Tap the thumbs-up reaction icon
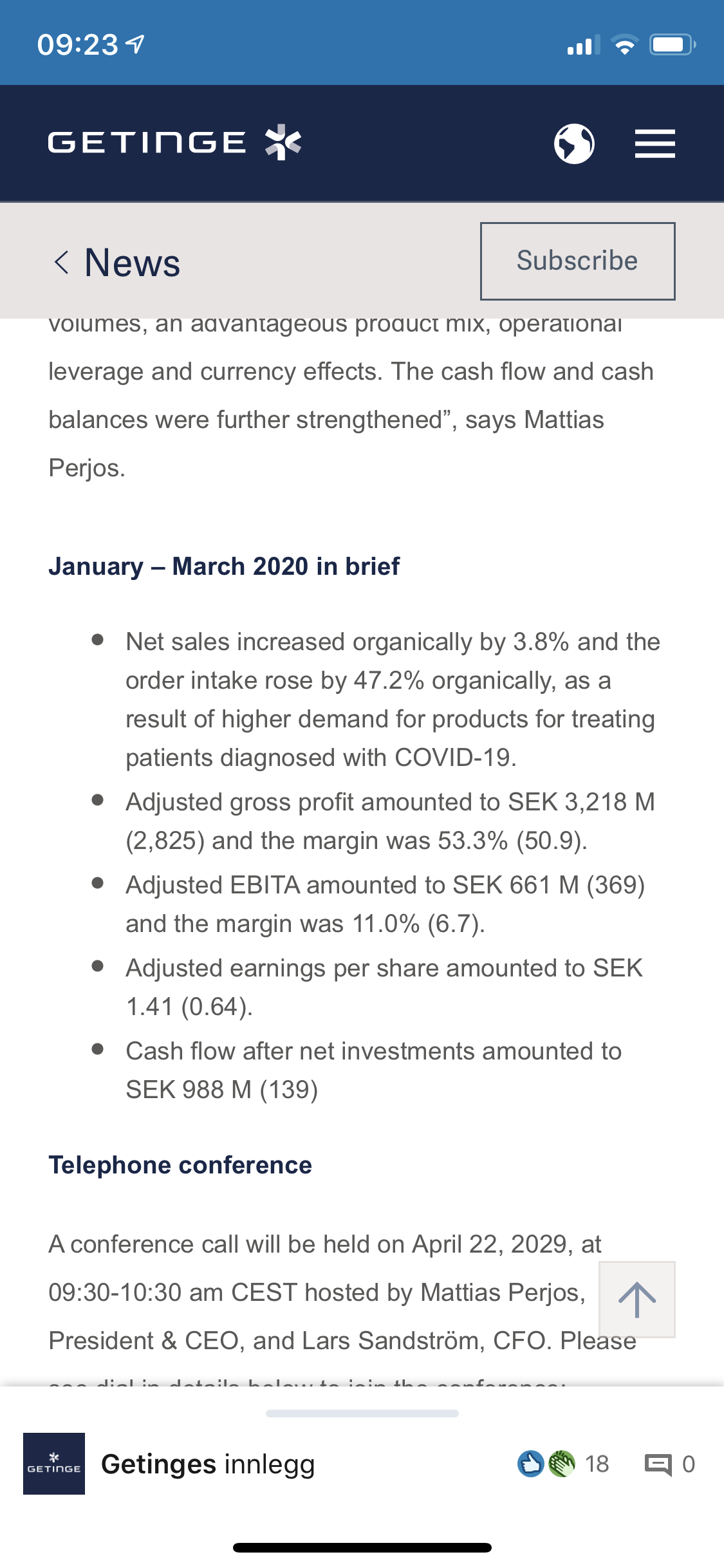Viewport: 724px width, 1568px height. (531, 1464)
